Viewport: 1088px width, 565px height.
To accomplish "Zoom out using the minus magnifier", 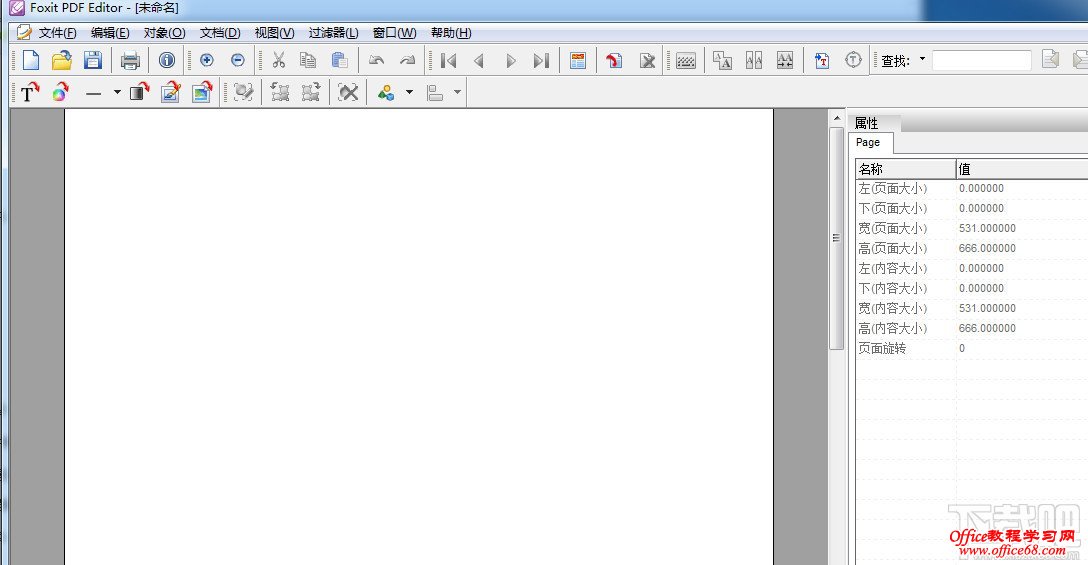I will (x=237, y=61).
